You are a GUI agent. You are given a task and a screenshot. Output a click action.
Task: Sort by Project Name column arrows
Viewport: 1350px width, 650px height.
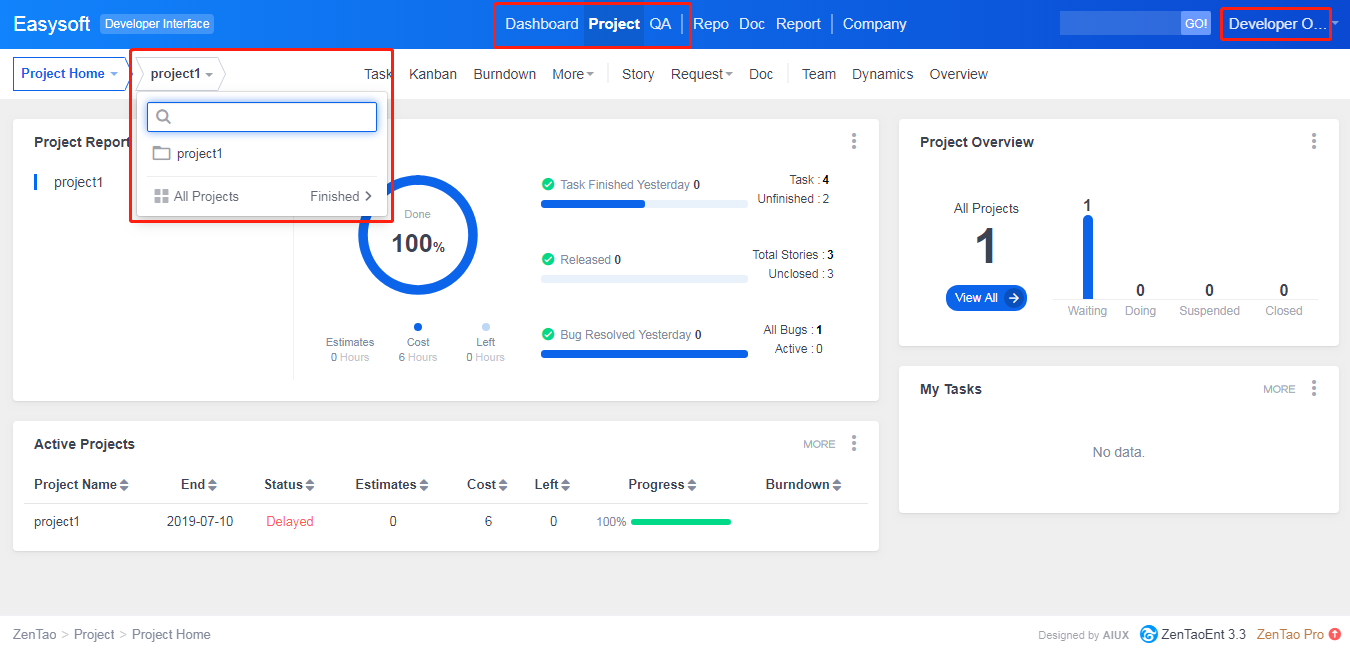[124, 485]
